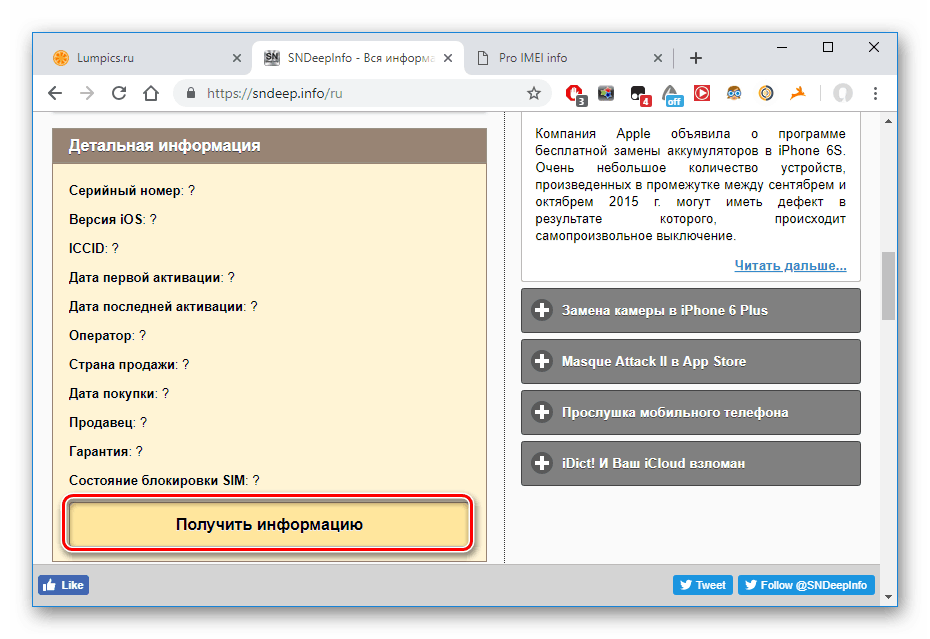This screenshot has width=930, height=639.
Task: Click the address bar URL sndeep.info/ru
Action: tap(274, 93)
